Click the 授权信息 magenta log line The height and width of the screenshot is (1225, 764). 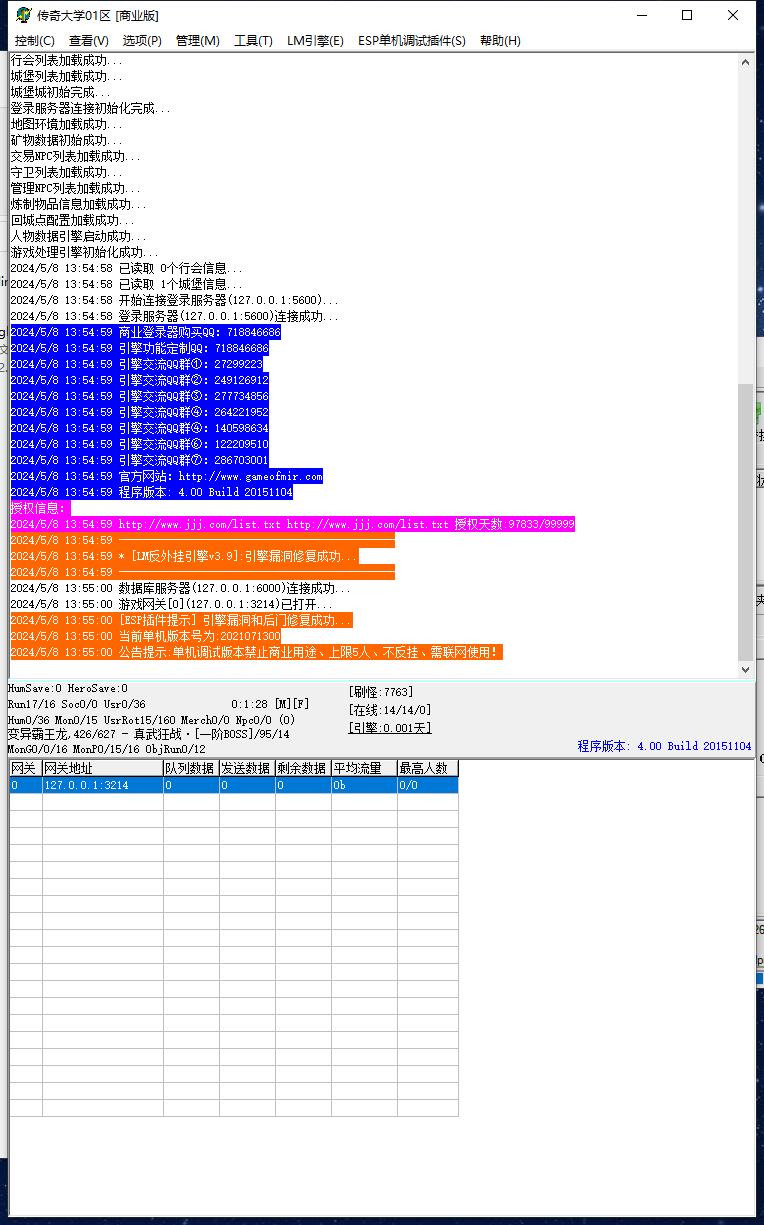click(x=40, y=508)
